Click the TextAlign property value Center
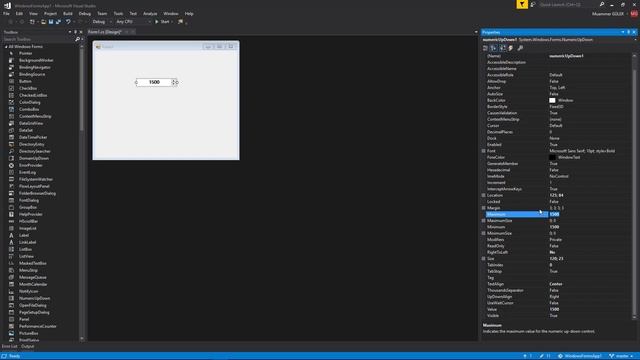This screenshot has width=640, height=360. [x=556, y=284]
